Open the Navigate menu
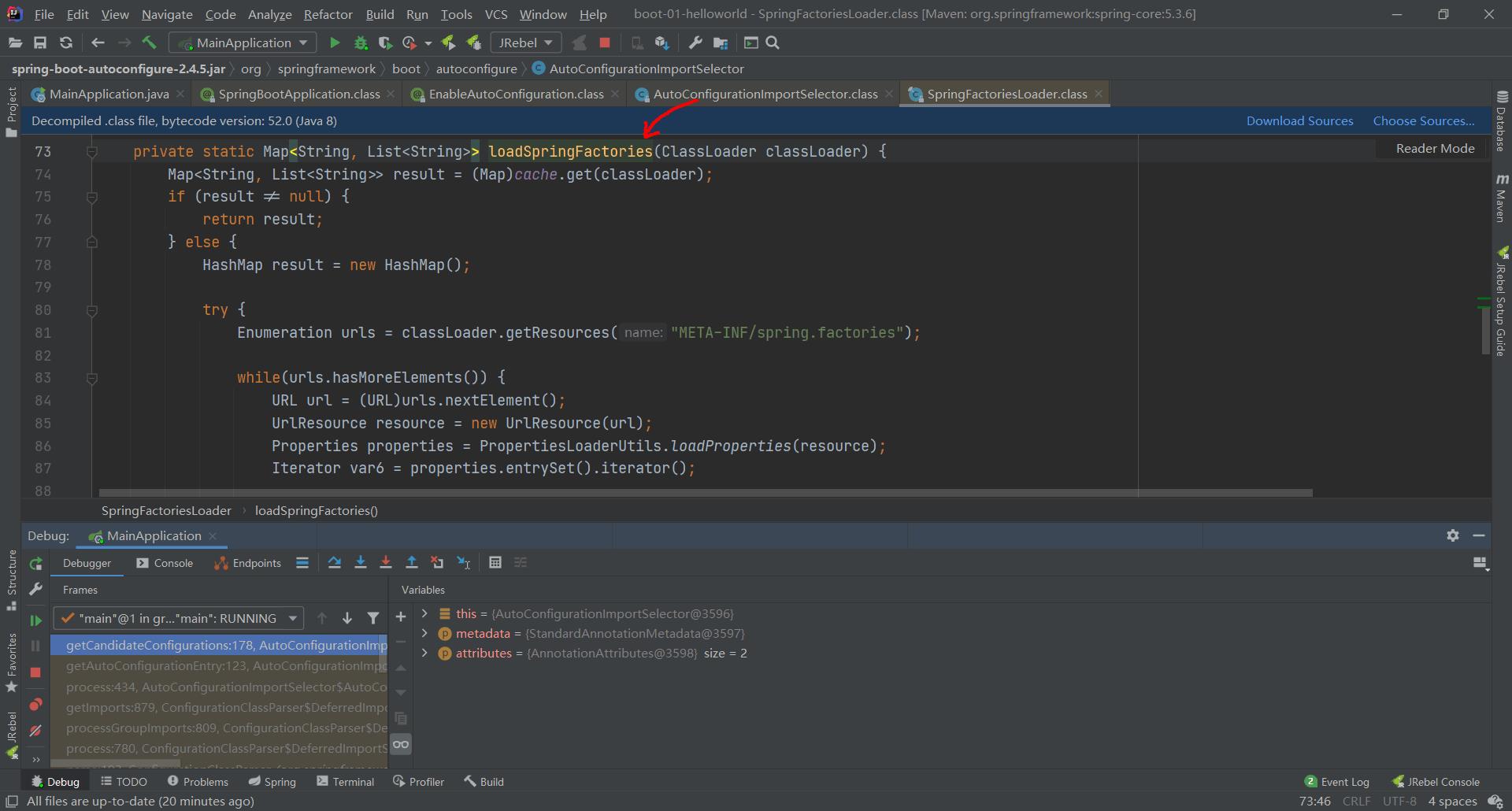The width and height of the screenshot is (1512, 811). (x=167, y=14)
